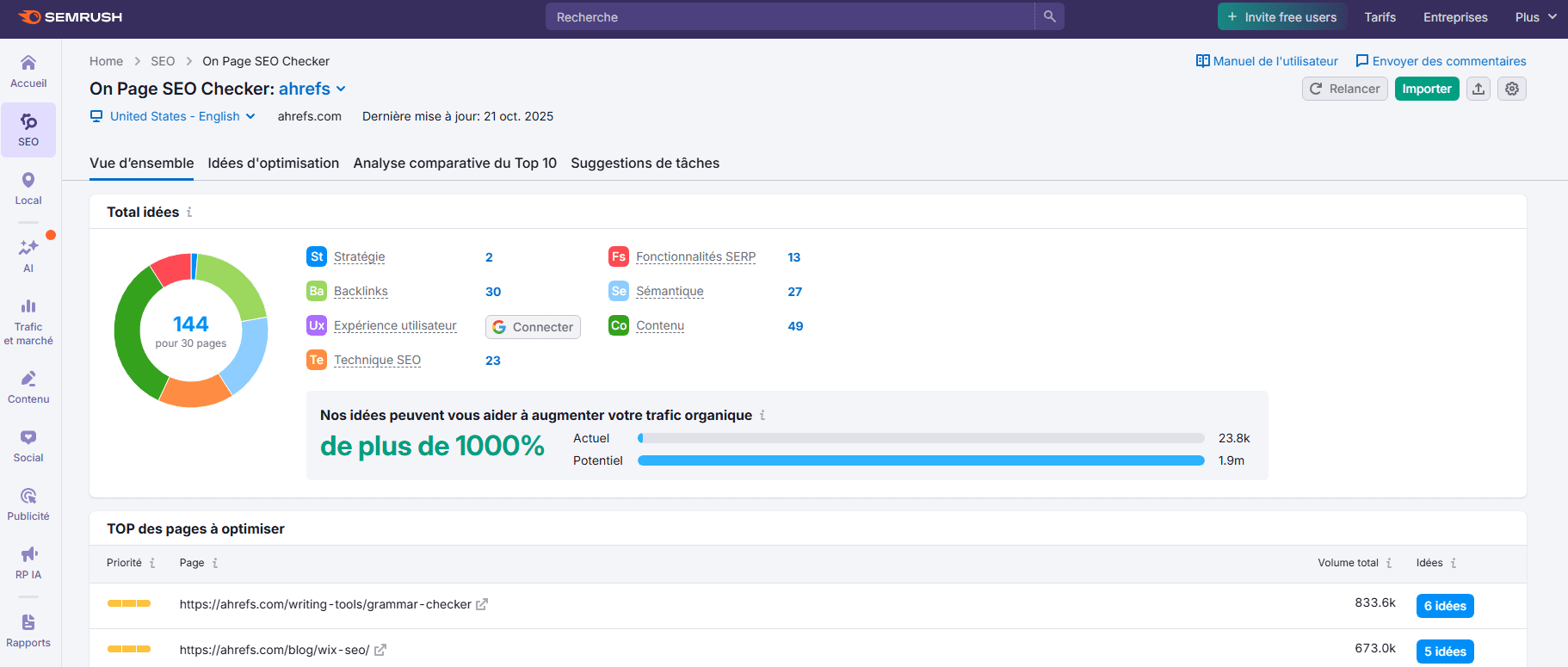This screenshot has width=1568, height=667.
Task: Open the Rapports sidebar section
Action: coord(28,631)
